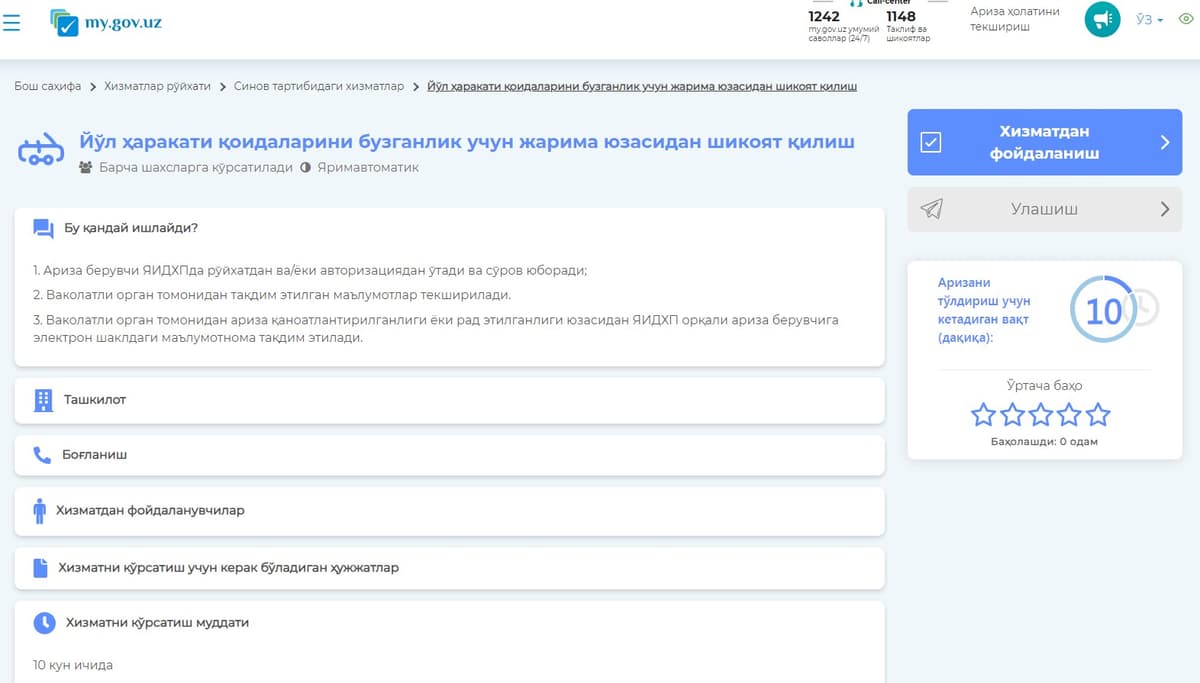Open the ЎЗ language dropdown

point(1150,20)
